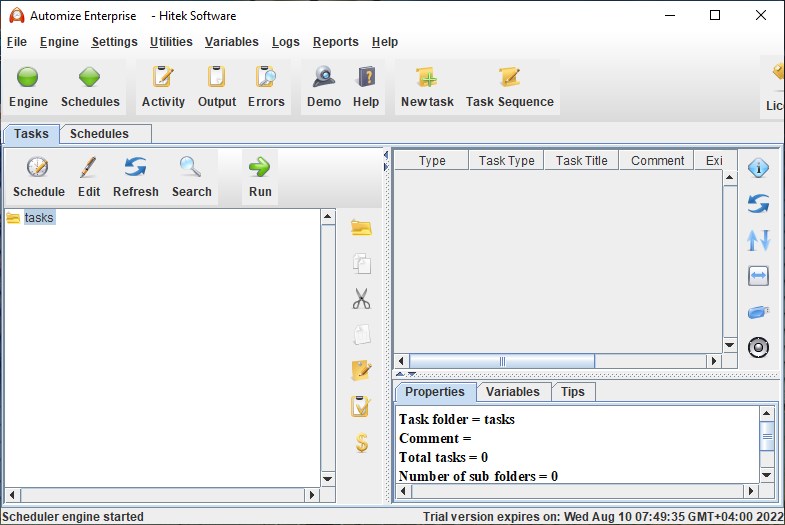
Task: Click the blue info icon
Action: pos(758,168)
